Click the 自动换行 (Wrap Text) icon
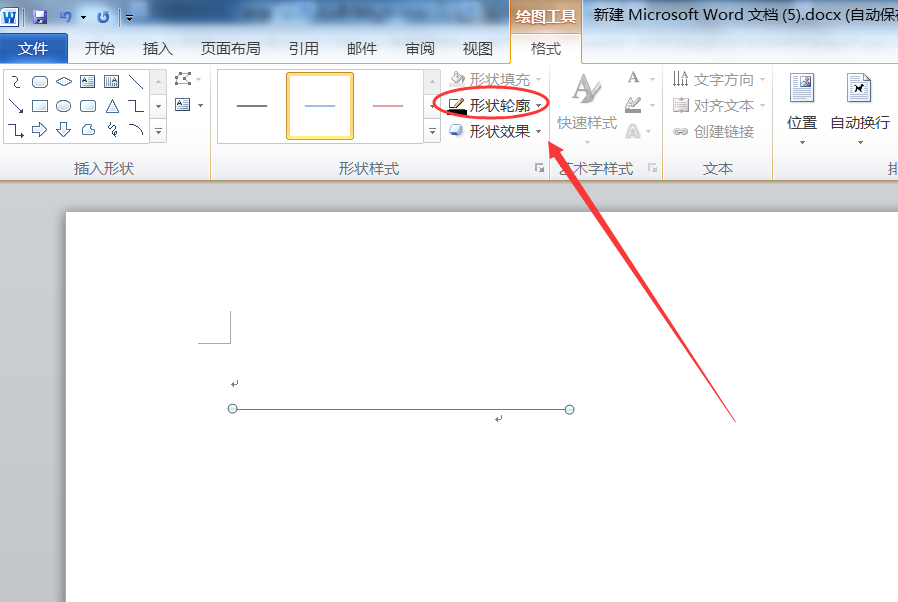898x602 pixels. pos(859,89)
